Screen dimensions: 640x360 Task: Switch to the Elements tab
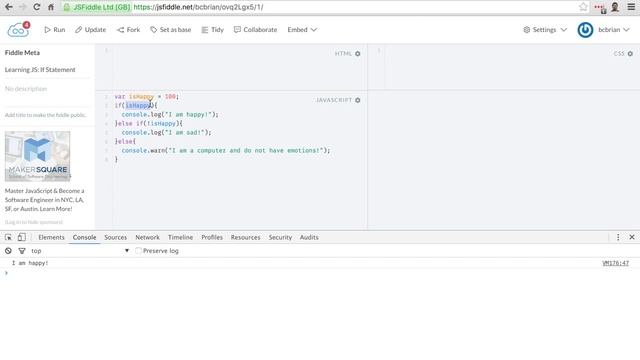pos(51,237)
